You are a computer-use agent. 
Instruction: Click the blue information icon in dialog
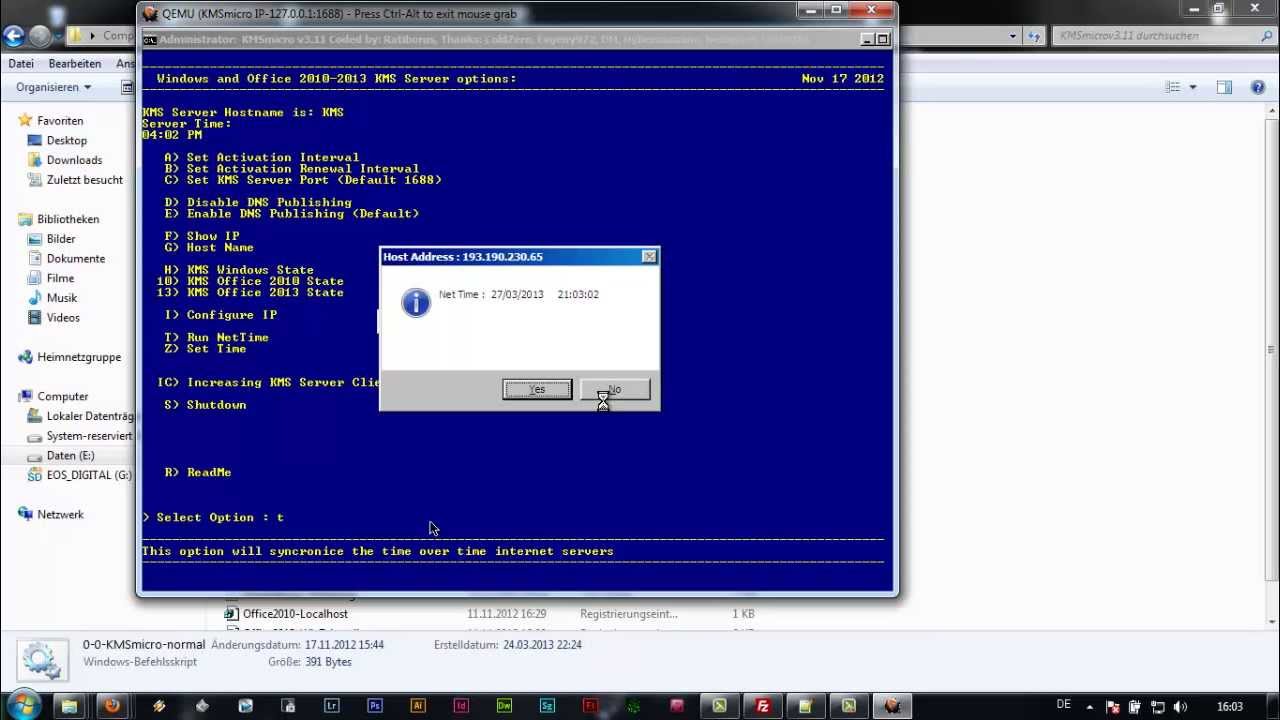pos(416,303)
